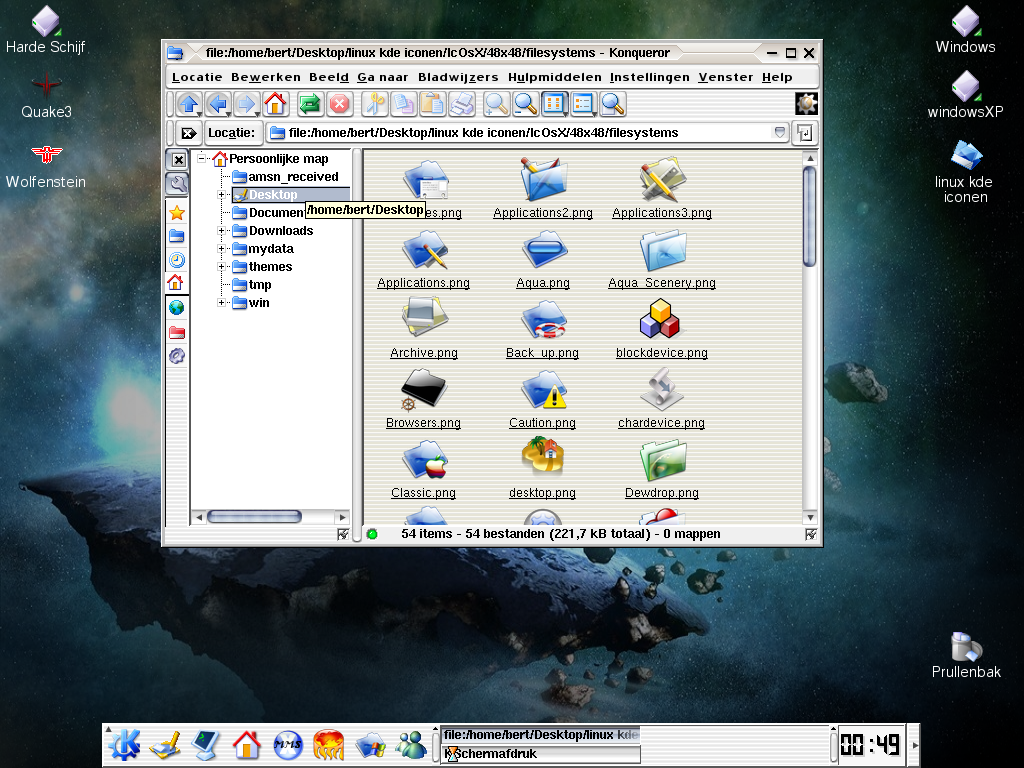Go forward with the right arrow button
This screenshot has width=1024, height=768.
pyautogui.click(x=246, y=104)
